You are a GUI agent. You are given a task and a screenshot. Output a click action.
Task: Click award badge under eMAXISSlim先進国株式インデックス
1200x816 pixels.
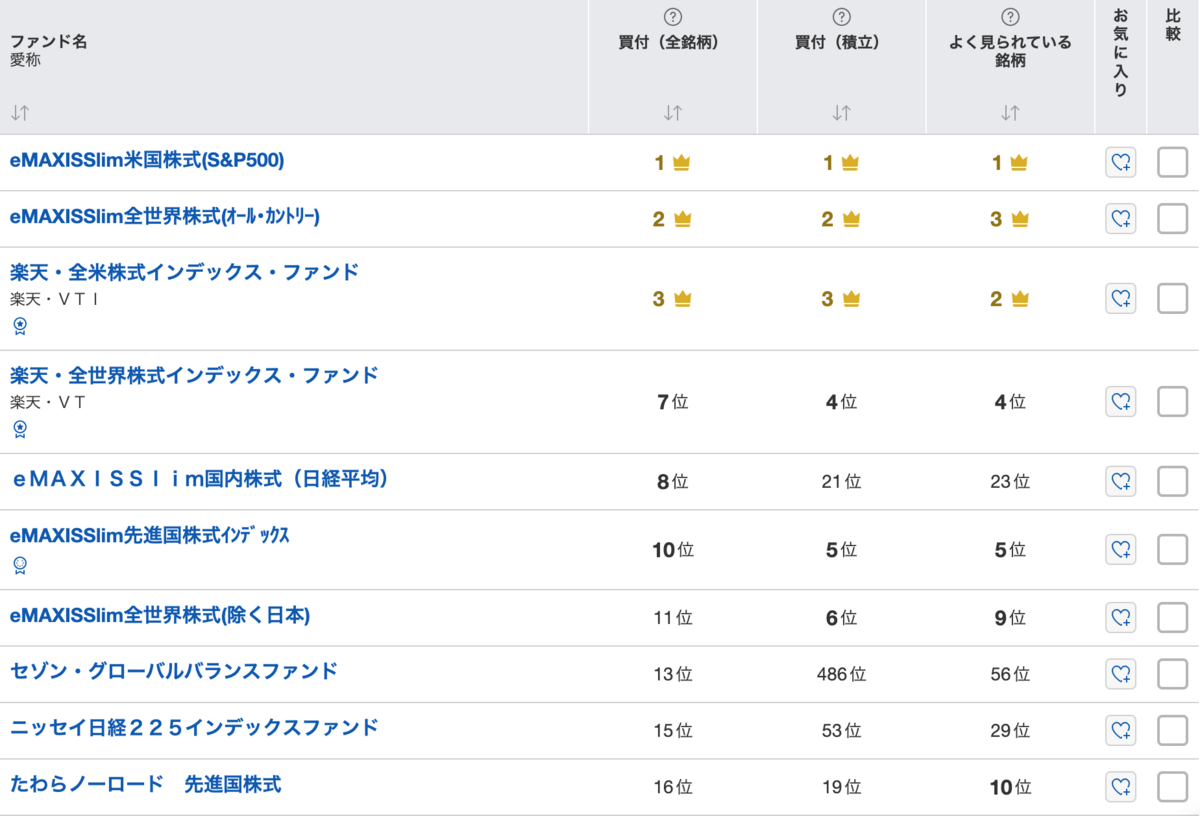point(20,566)
